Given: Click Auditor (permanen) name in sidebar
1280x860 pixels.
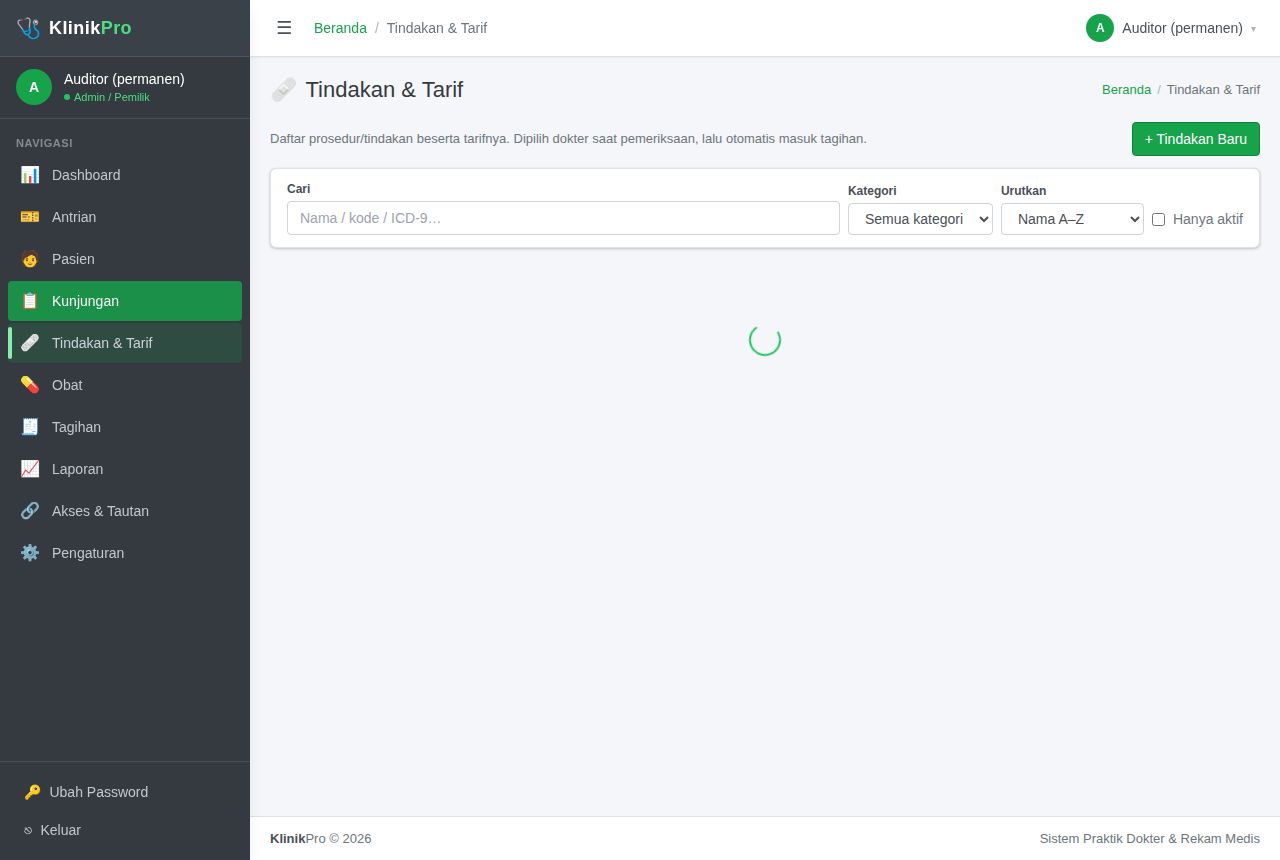Looking at the screenshot, I should tap(124, 79).
